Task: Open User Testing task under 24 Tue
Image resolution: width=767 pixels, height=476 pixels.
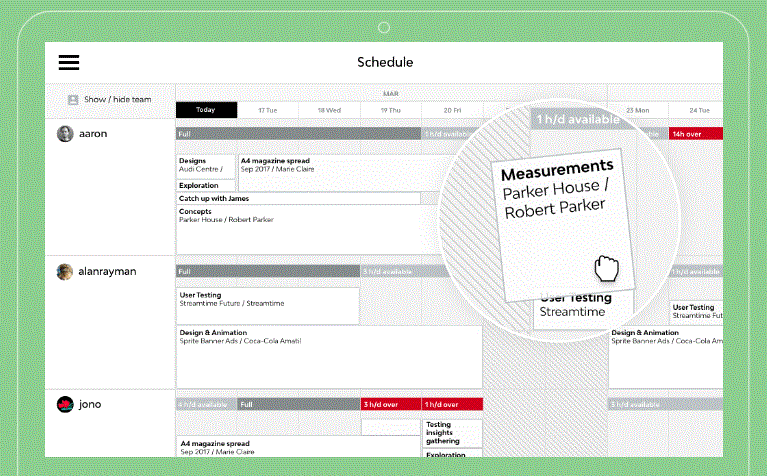Action: pyautogui.click(x=696, y=312)
